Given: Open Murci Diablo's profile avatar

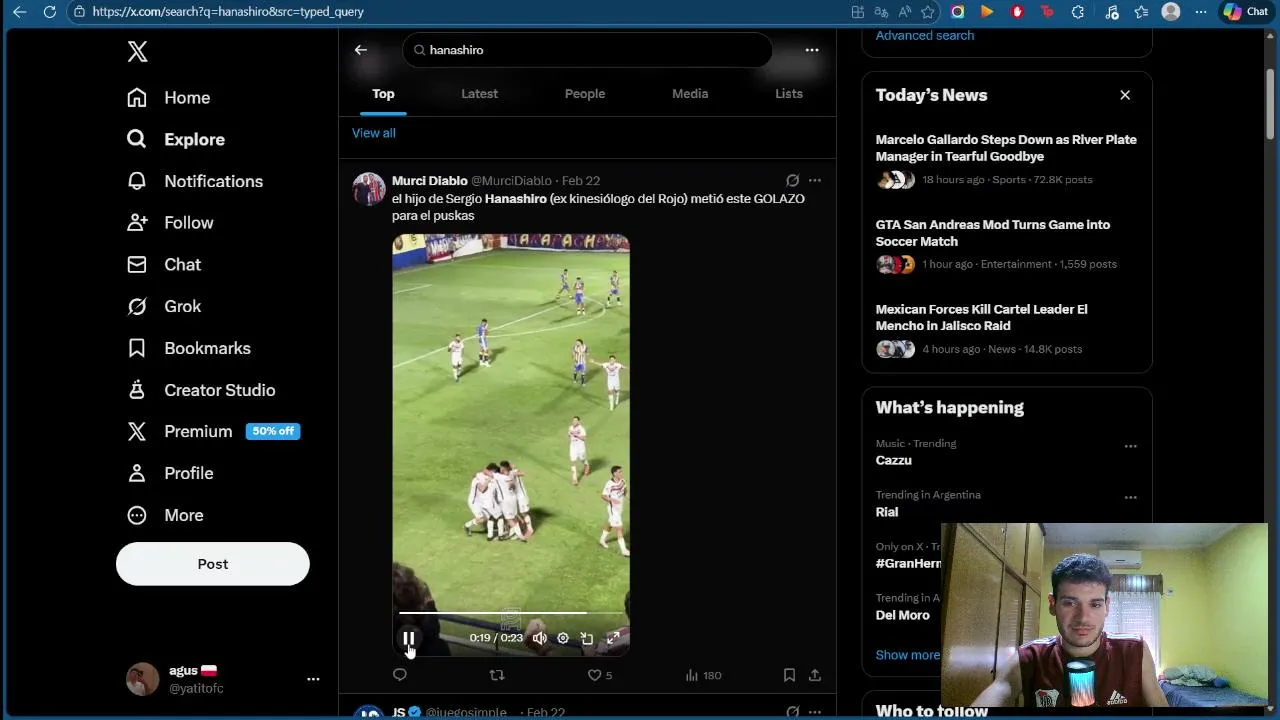Looking at the screenshot, I should [x=369, y=189].
